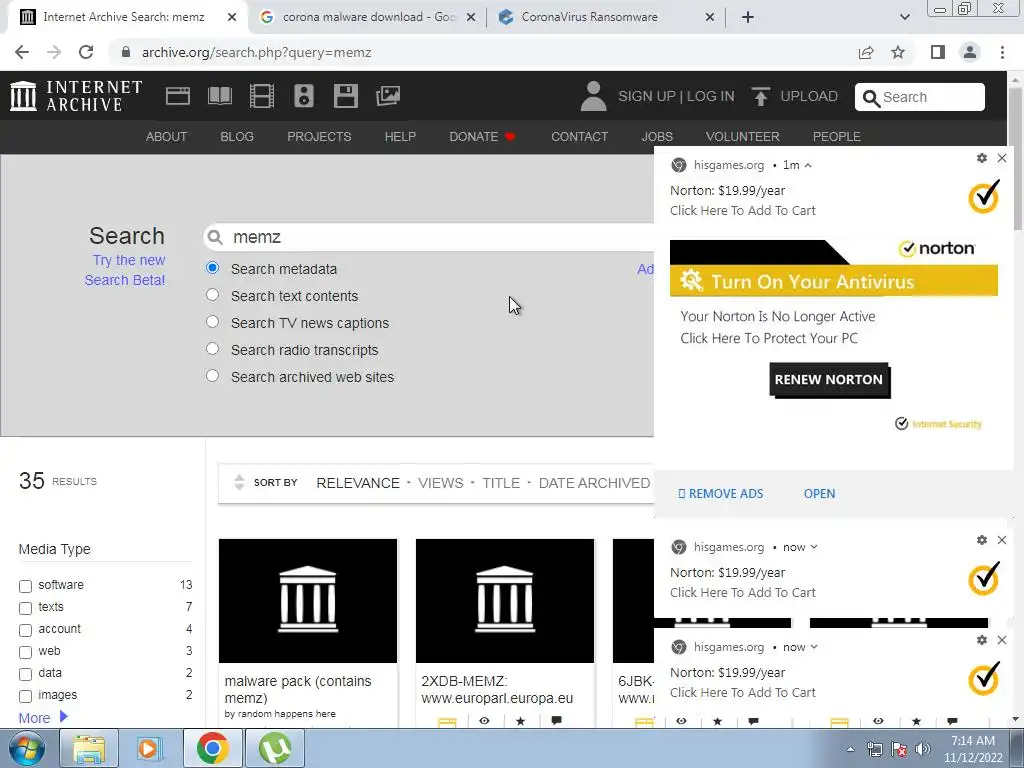Dismiss the top hisgames.org notification
The width and height of the screenshot is (1024, 768).
[1002, 158]
